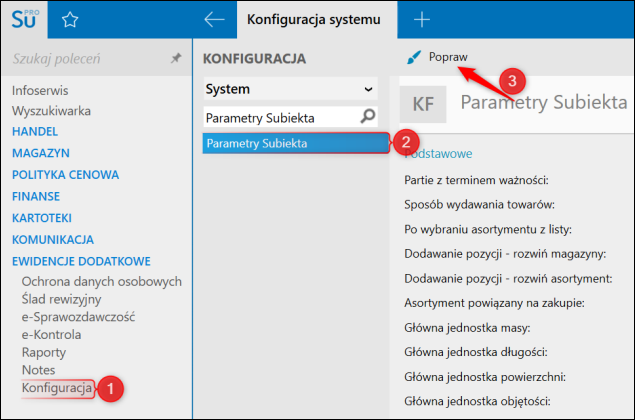Select the Konfiguracja systemu tab
The image size is (635, 420).
317,20
